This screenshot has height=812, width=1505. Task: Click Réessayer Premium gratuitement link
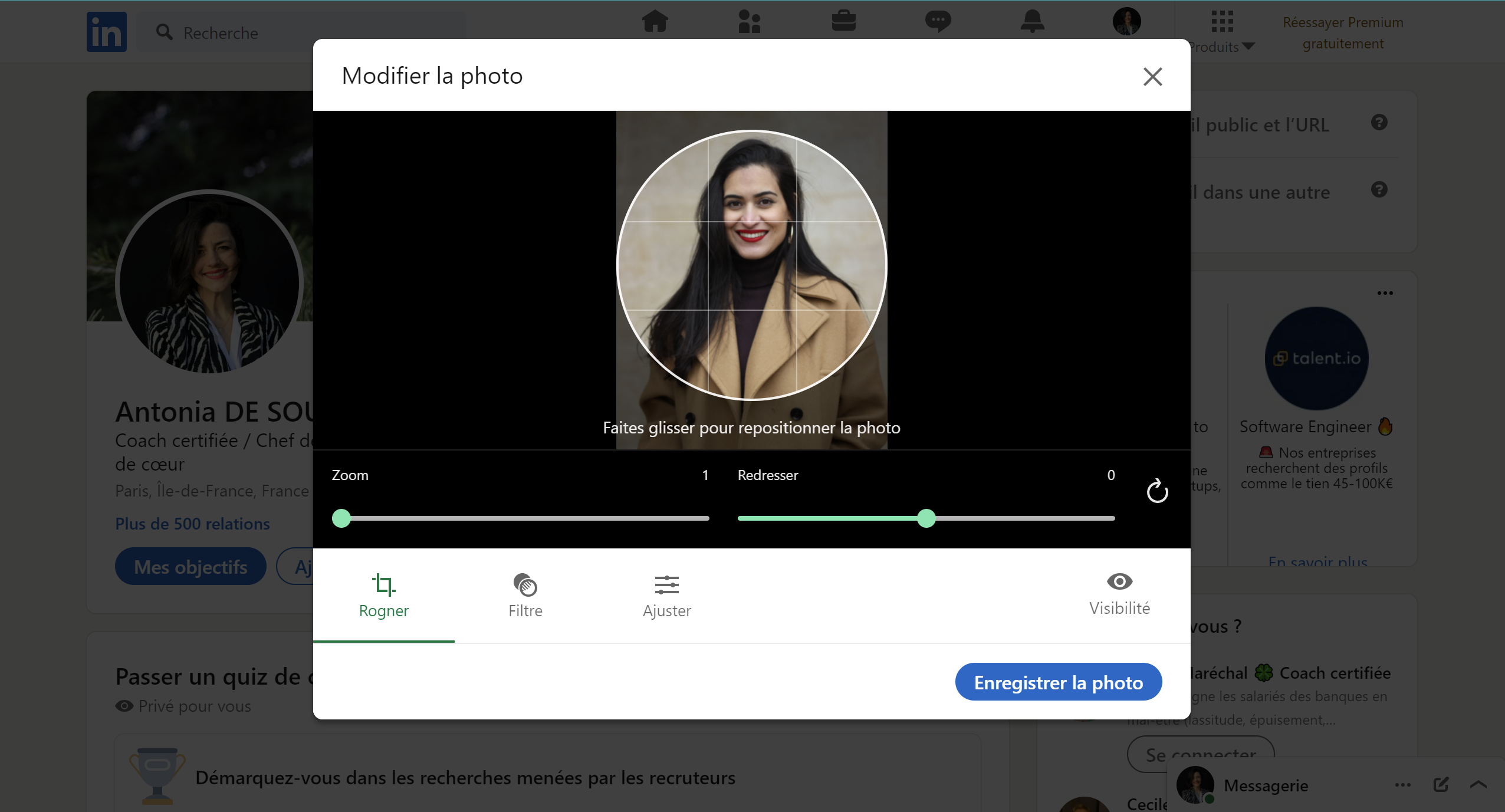pos(1343,33)
